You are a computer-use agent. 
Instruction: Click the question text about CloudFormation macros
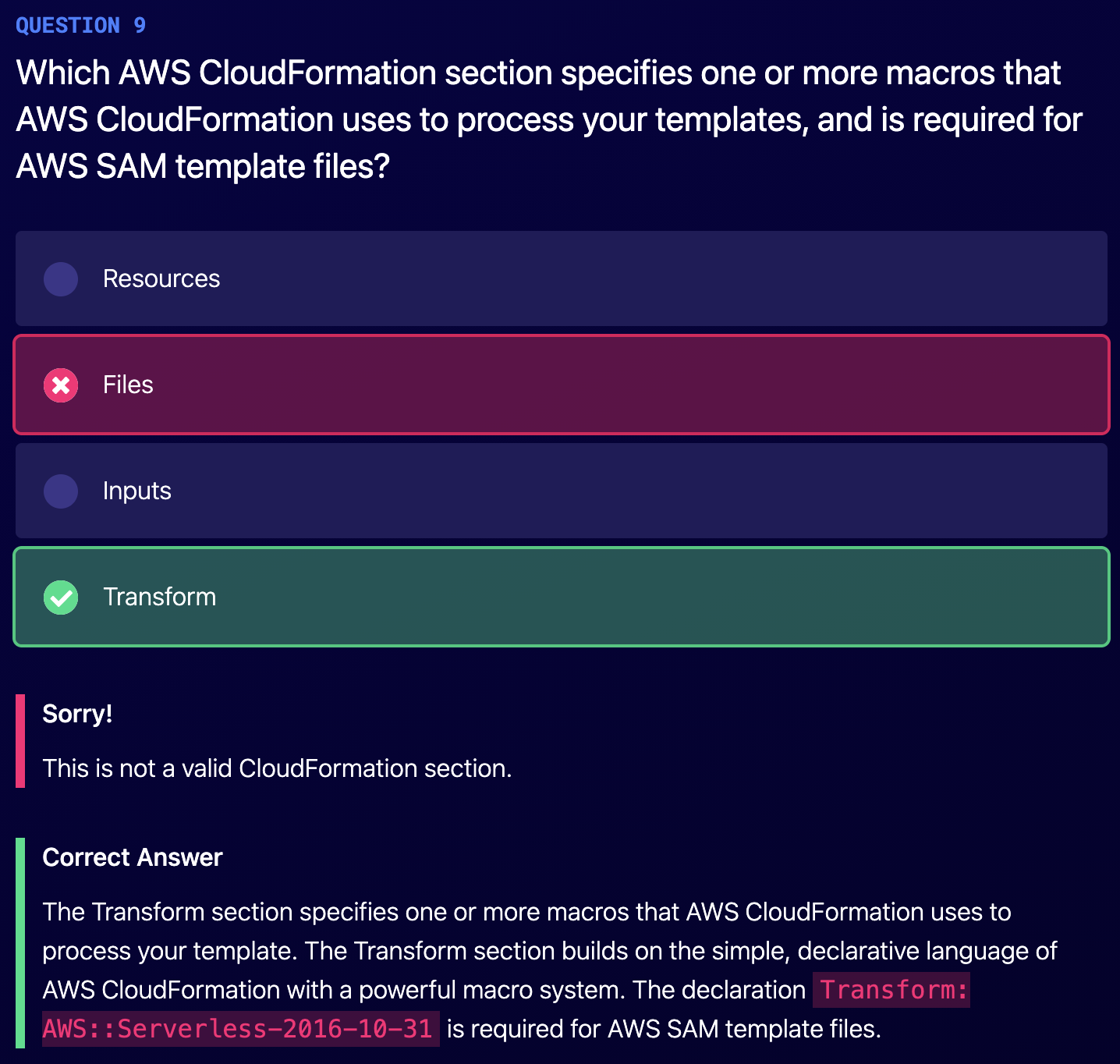pyautogui.click(x=549, y=119)
